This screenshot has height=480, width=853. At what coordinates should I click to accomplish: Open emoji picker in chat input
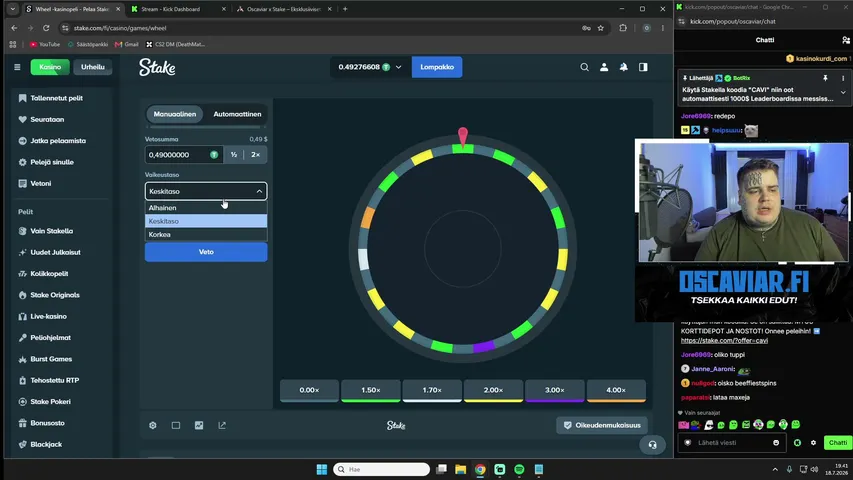(x=776, y=442)
